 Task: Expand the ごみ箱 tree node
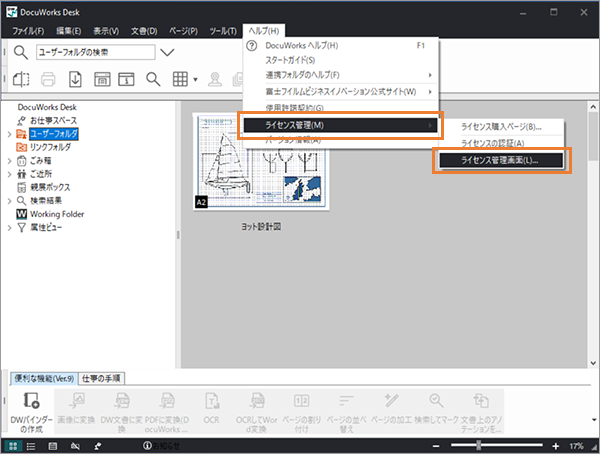tap(10, 161)
